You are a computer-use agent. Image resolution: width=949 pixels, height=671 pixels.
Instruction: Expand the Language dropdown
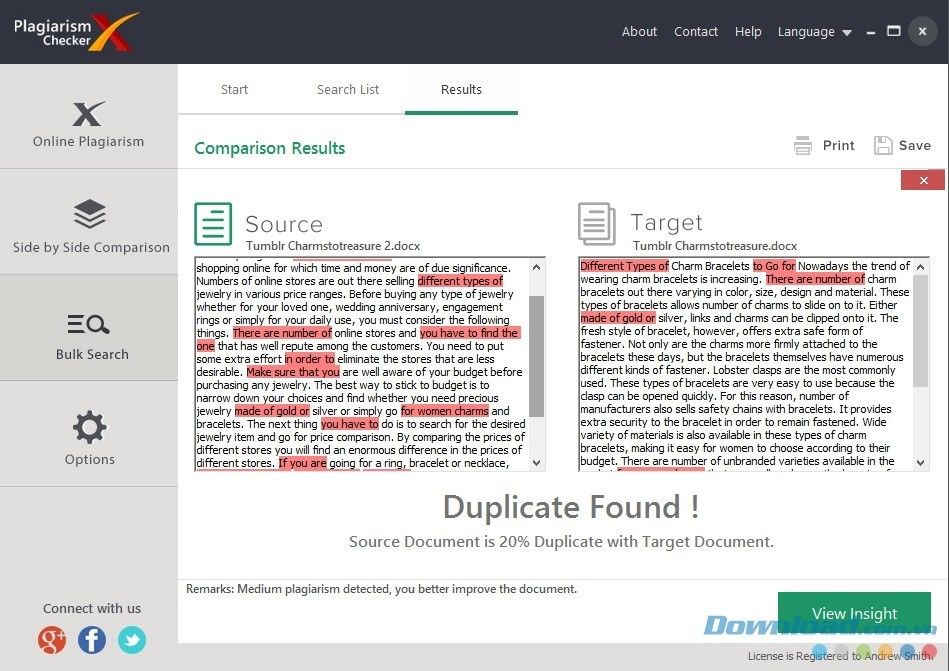point(814,31)
